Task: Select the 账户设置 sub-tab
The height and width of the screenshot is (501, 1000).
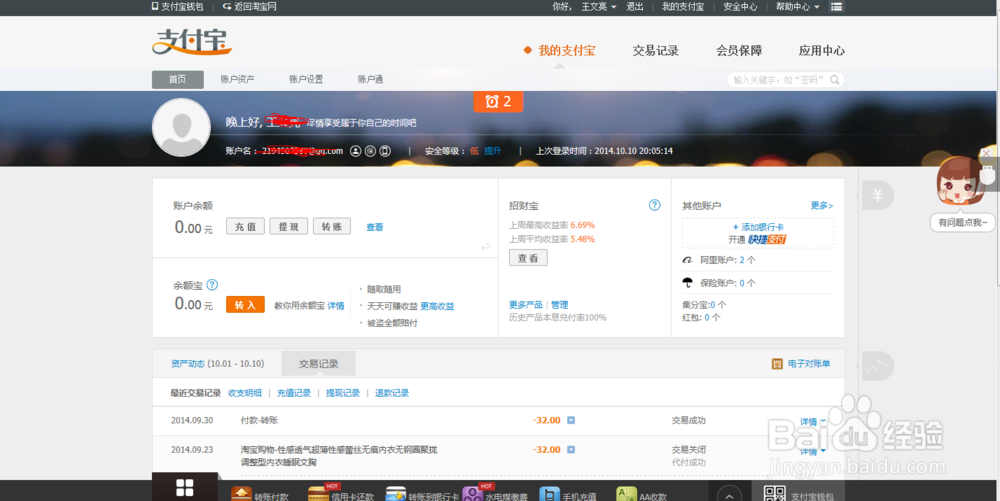Action: coord(305,80)
